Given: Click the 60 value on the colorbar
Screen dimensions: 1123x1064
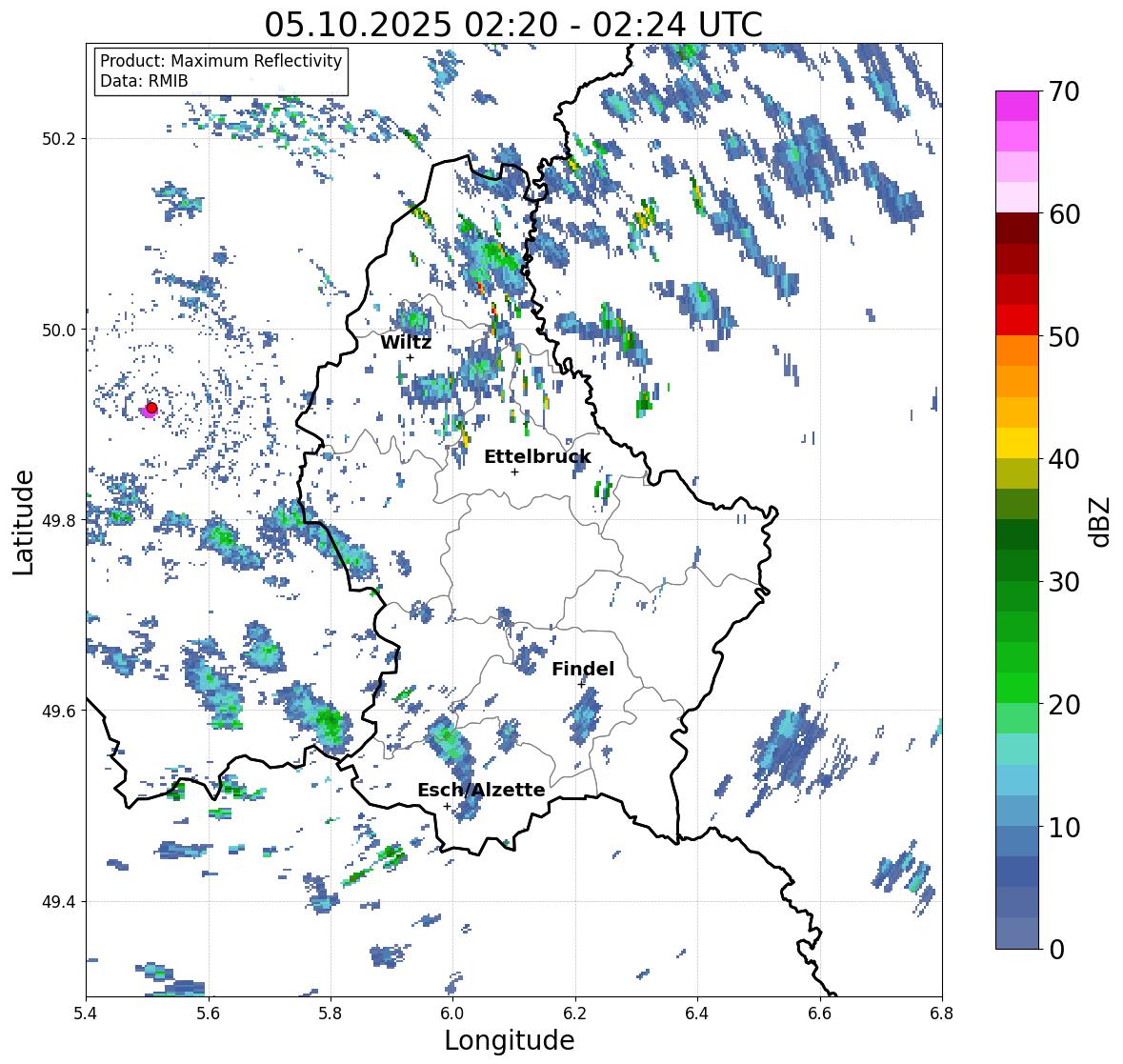Looking at the screenshot, I should click(x=1064, y=214).
